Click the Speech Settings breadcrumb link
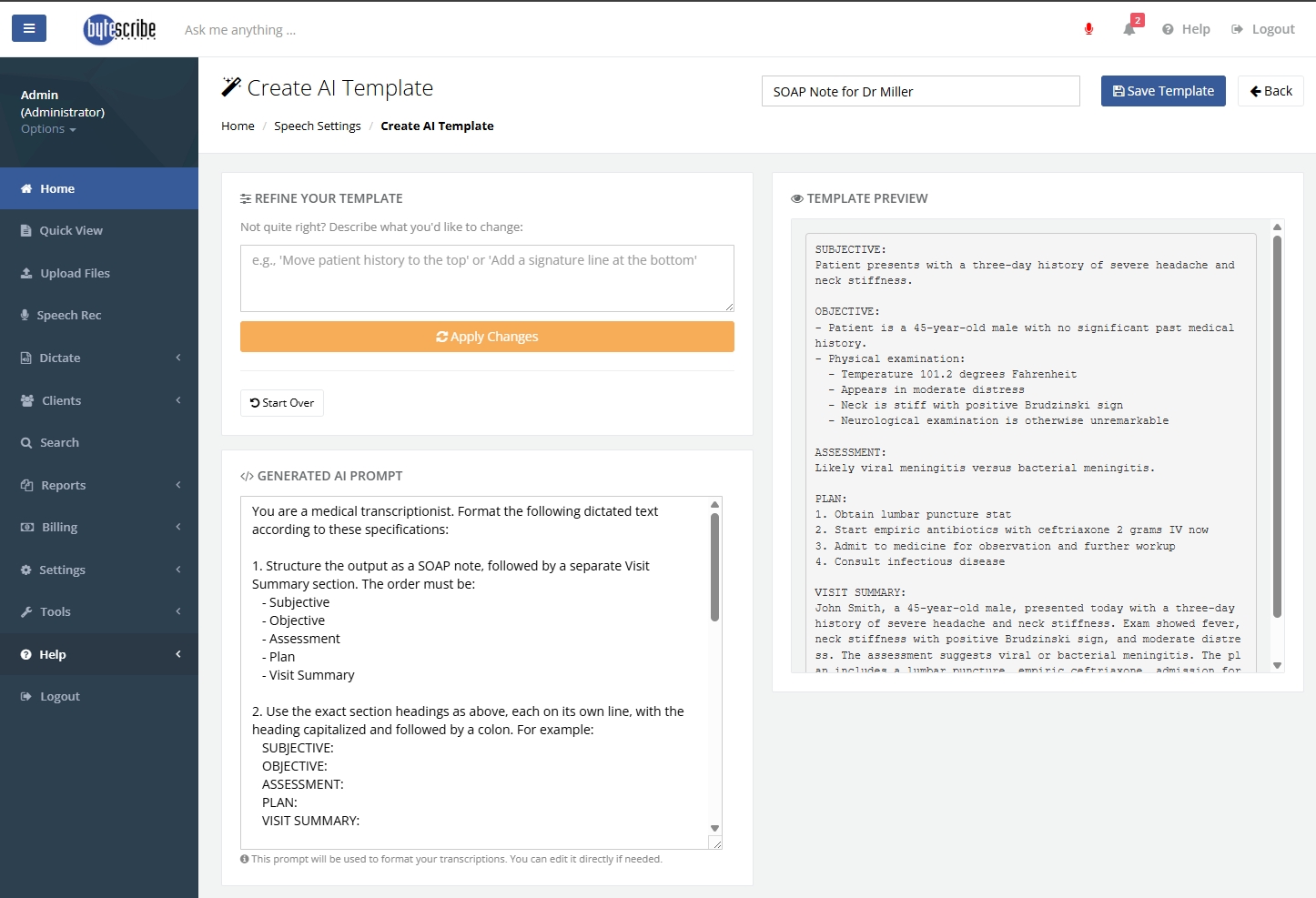This screenshot has width=1316, height=898. click(x=318, y=126)
